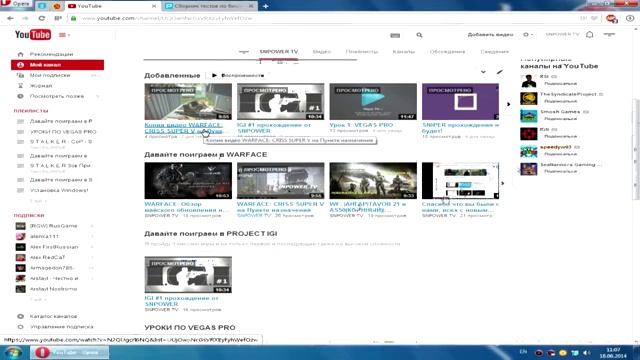Open Alex RedCaT subscription channel

[x=47, y=258]
